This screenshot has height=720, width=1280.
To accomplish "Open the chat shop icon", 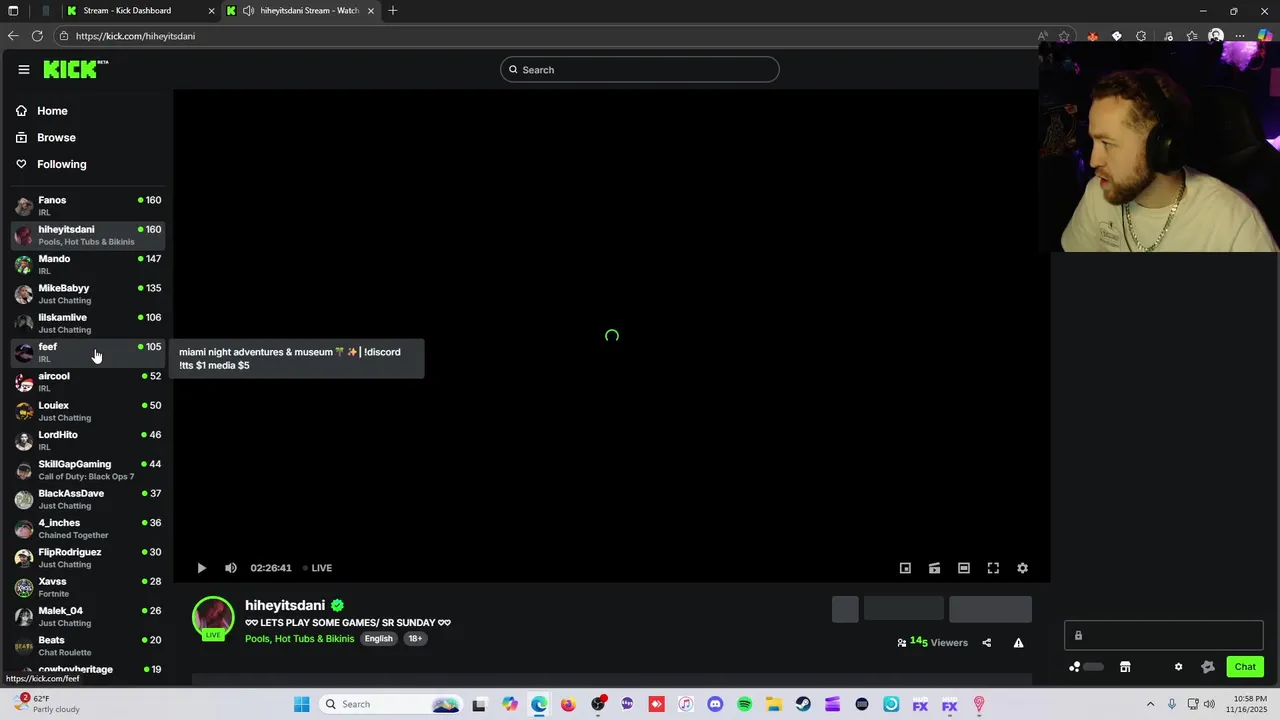I will tap(1125, 667).
